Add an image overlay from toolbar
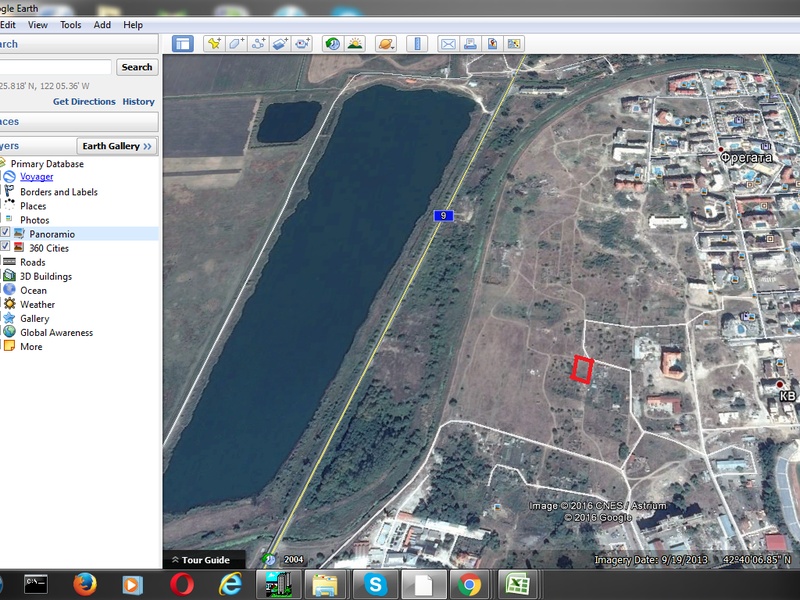This screenshot has width=800, height=600. [x=280, y=44]
